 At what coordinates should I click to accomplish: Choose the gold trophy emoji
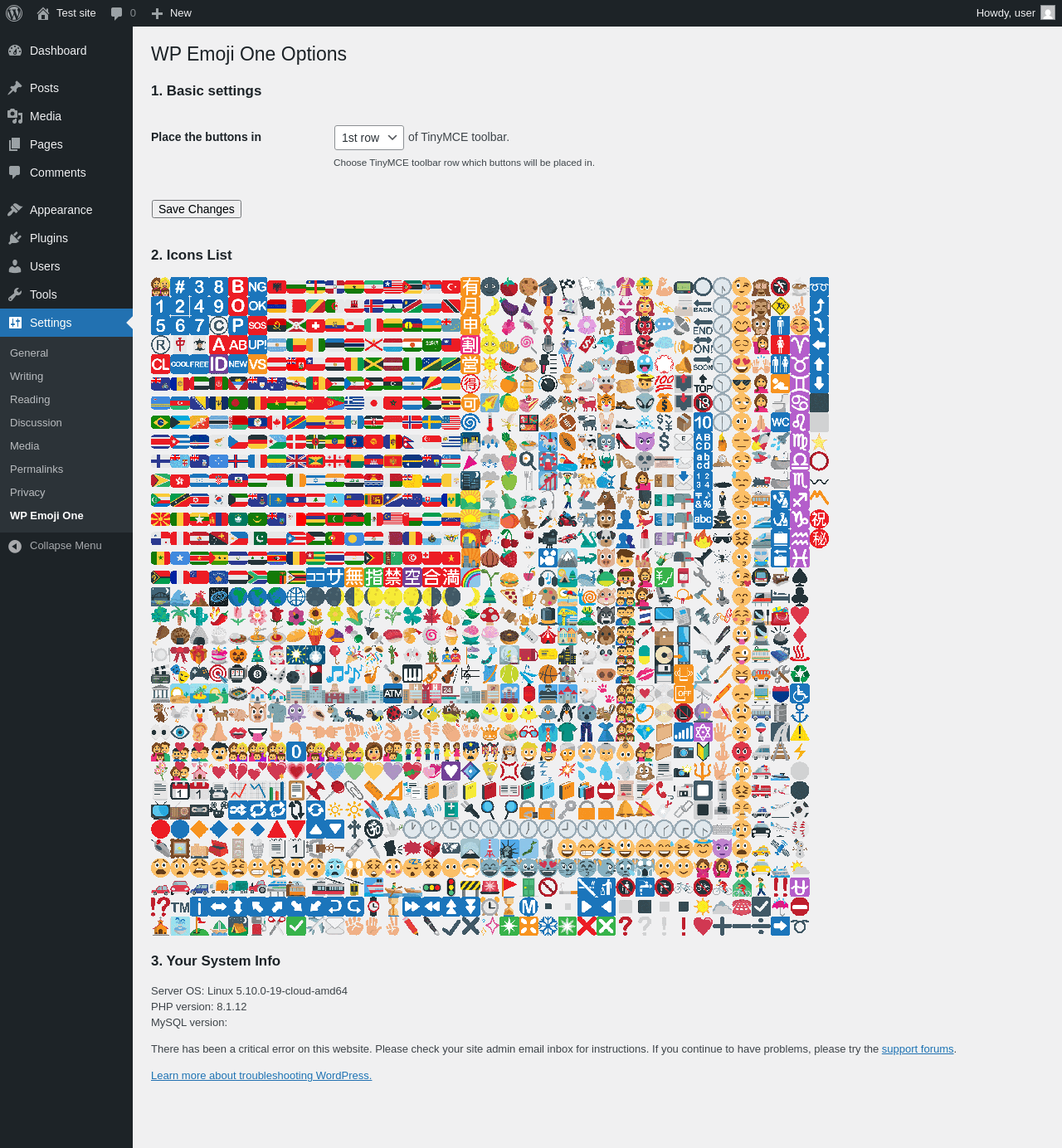(568, 383)
